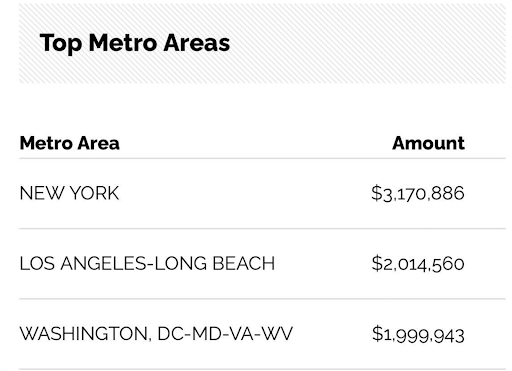This screenshot has width=512, height=371.
Task: Click the word Area in column header
Action: click(x=99, y=143)
